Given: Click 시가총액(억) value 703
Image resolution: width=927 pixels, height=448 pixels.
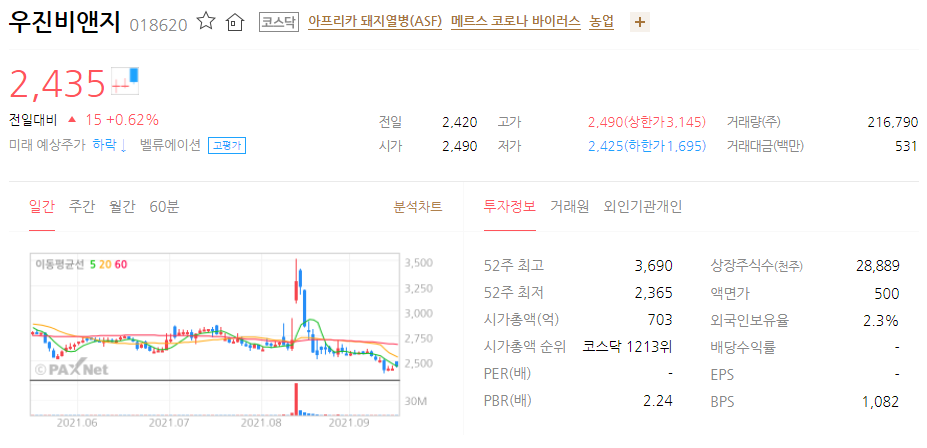Looking at the screenshot, I should [660, 320].
